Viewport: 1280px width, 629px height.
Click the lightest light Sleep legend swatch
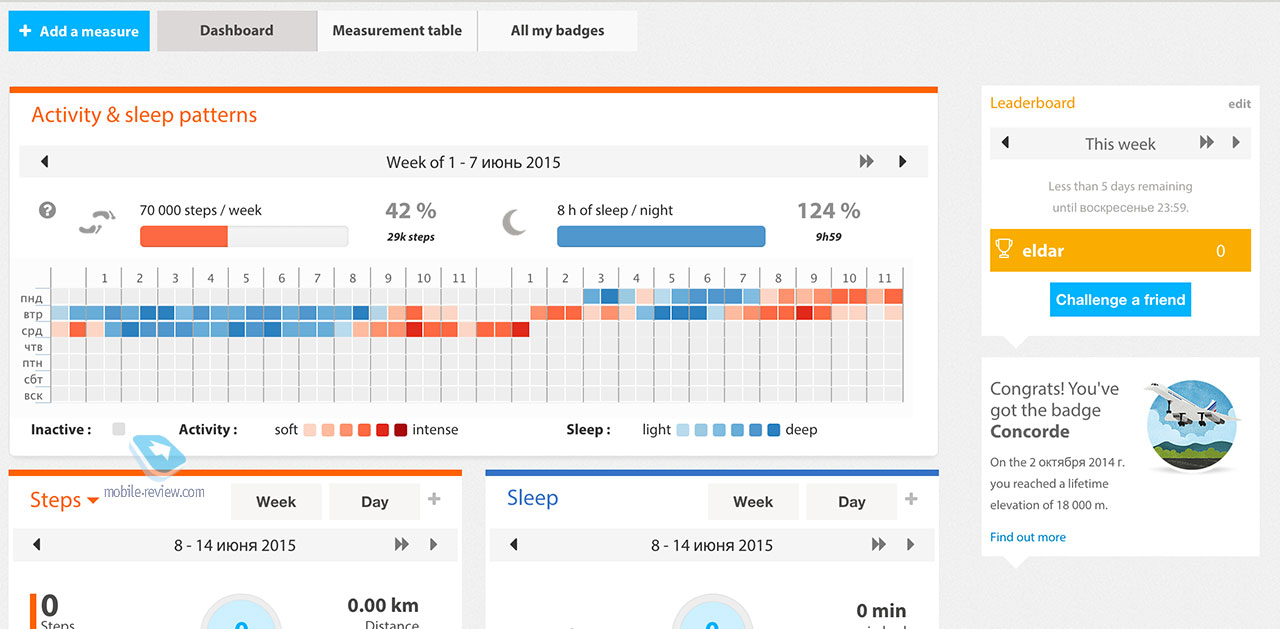(683, 430)
